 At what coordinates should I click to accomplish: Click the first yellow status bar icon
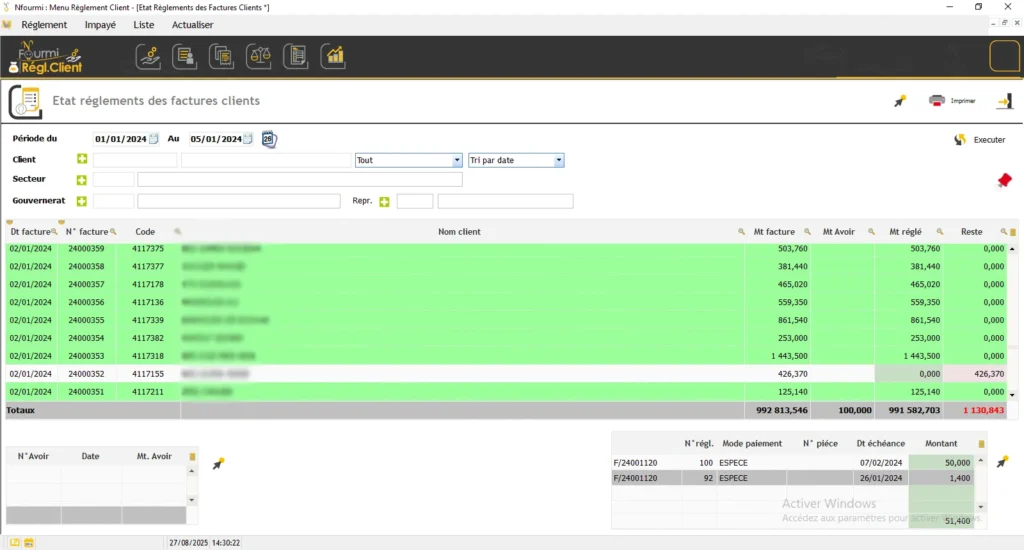(15, 543)
